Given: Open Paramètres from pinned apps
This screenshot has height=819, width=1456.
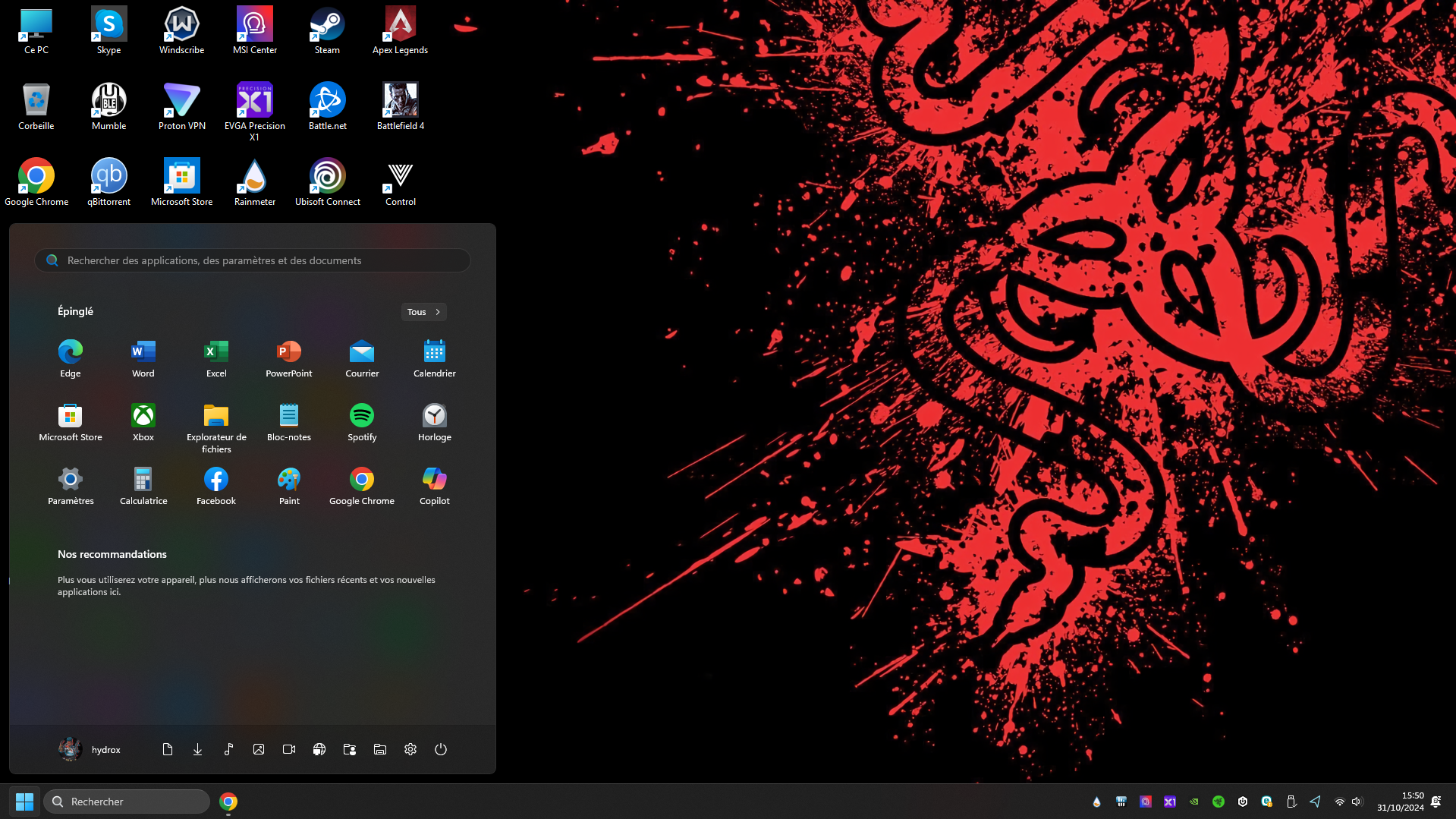Looking at the screenshot, I should point(71,486).
